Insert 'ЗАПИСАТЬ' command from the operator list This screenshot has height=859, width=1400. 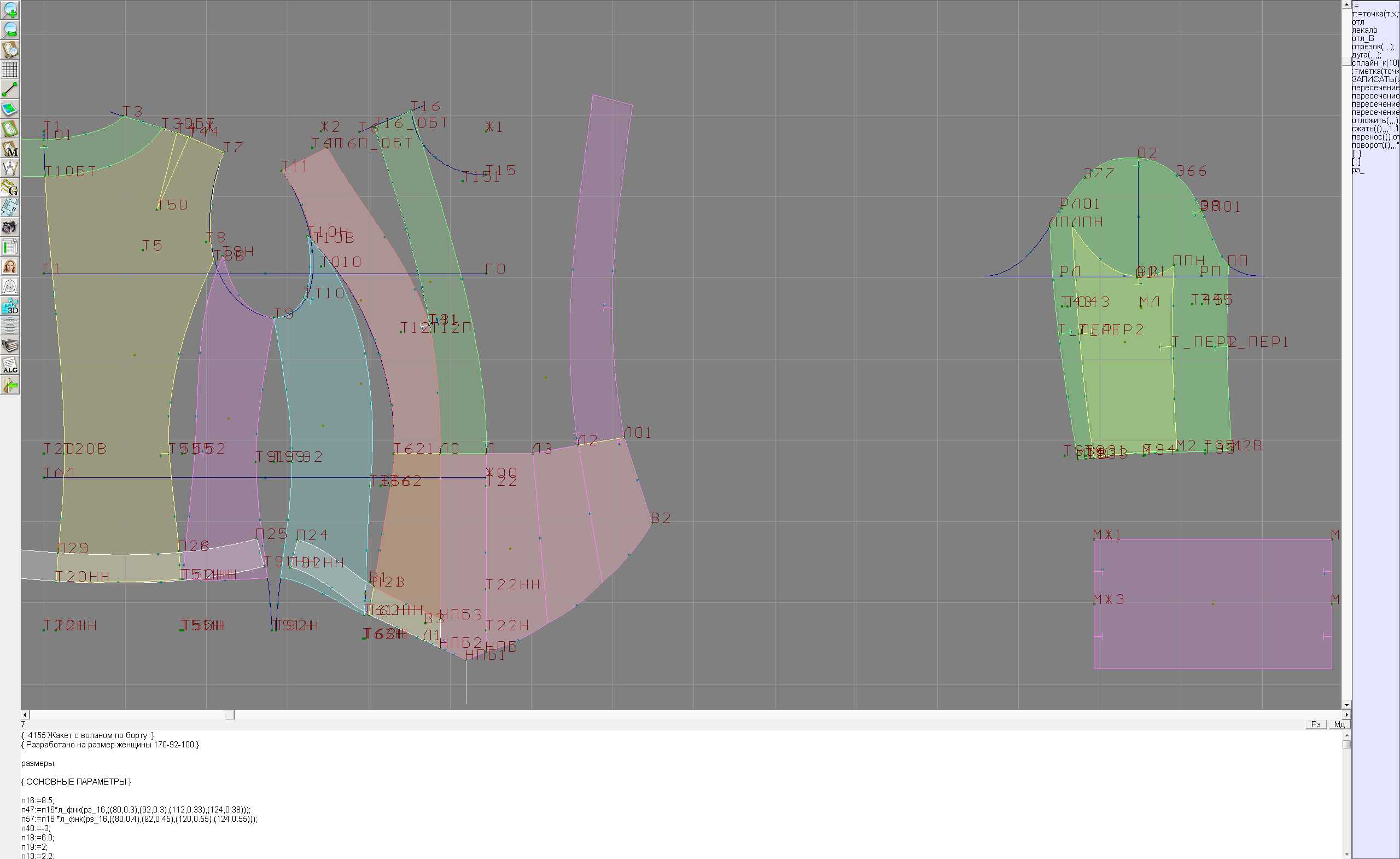pyautogui.click(x=1374, y=79)
